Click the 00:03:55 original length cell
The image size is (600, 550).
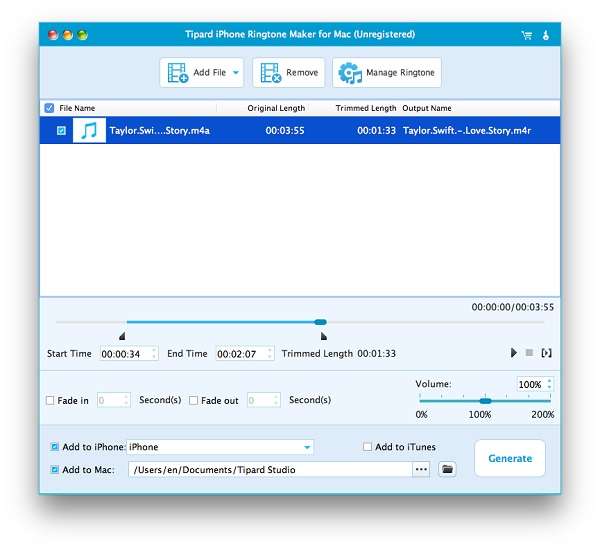click(285, 131)
